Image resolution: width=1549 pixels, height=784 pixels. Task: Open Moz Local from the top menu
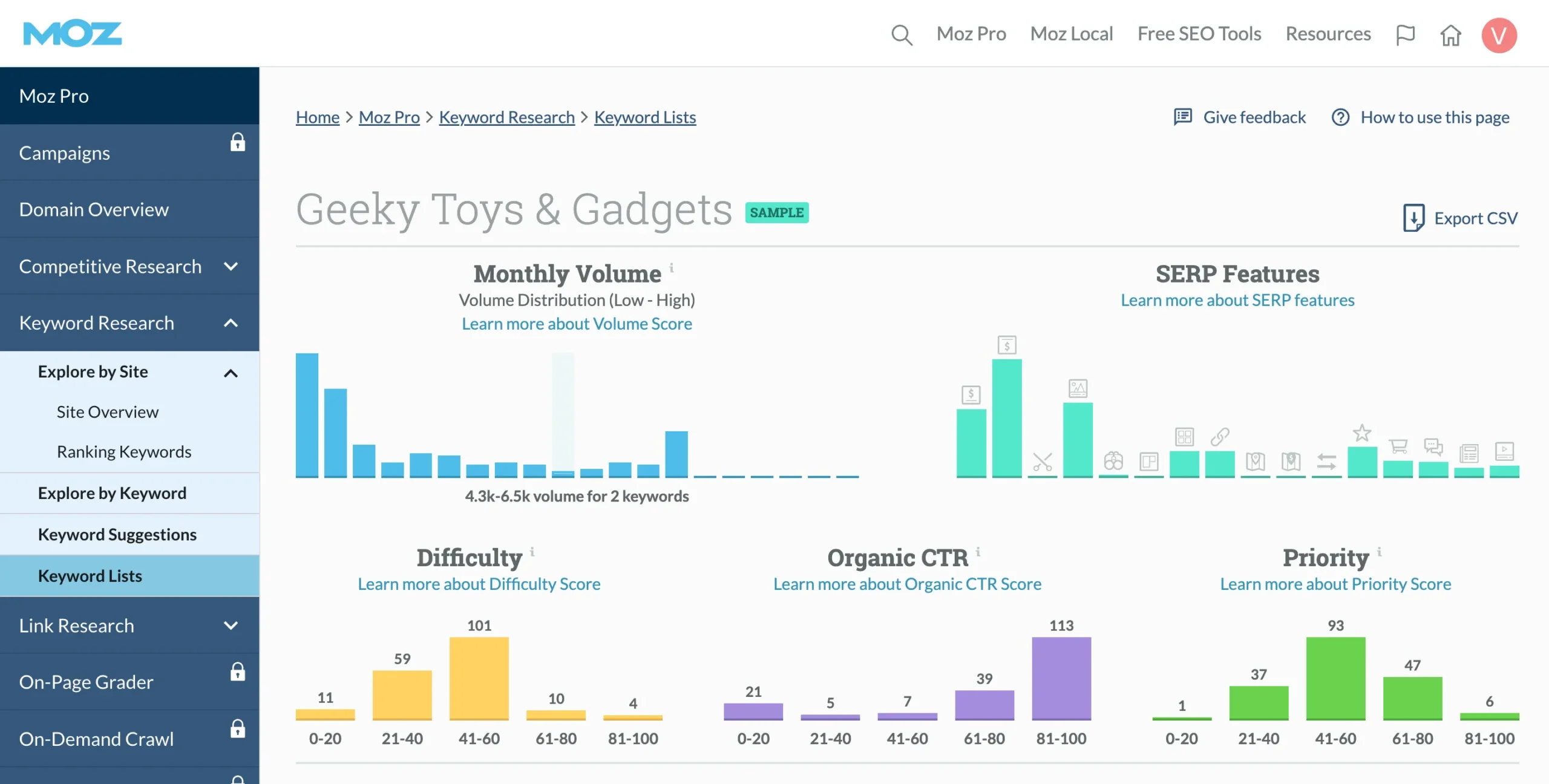point(1071,33)
